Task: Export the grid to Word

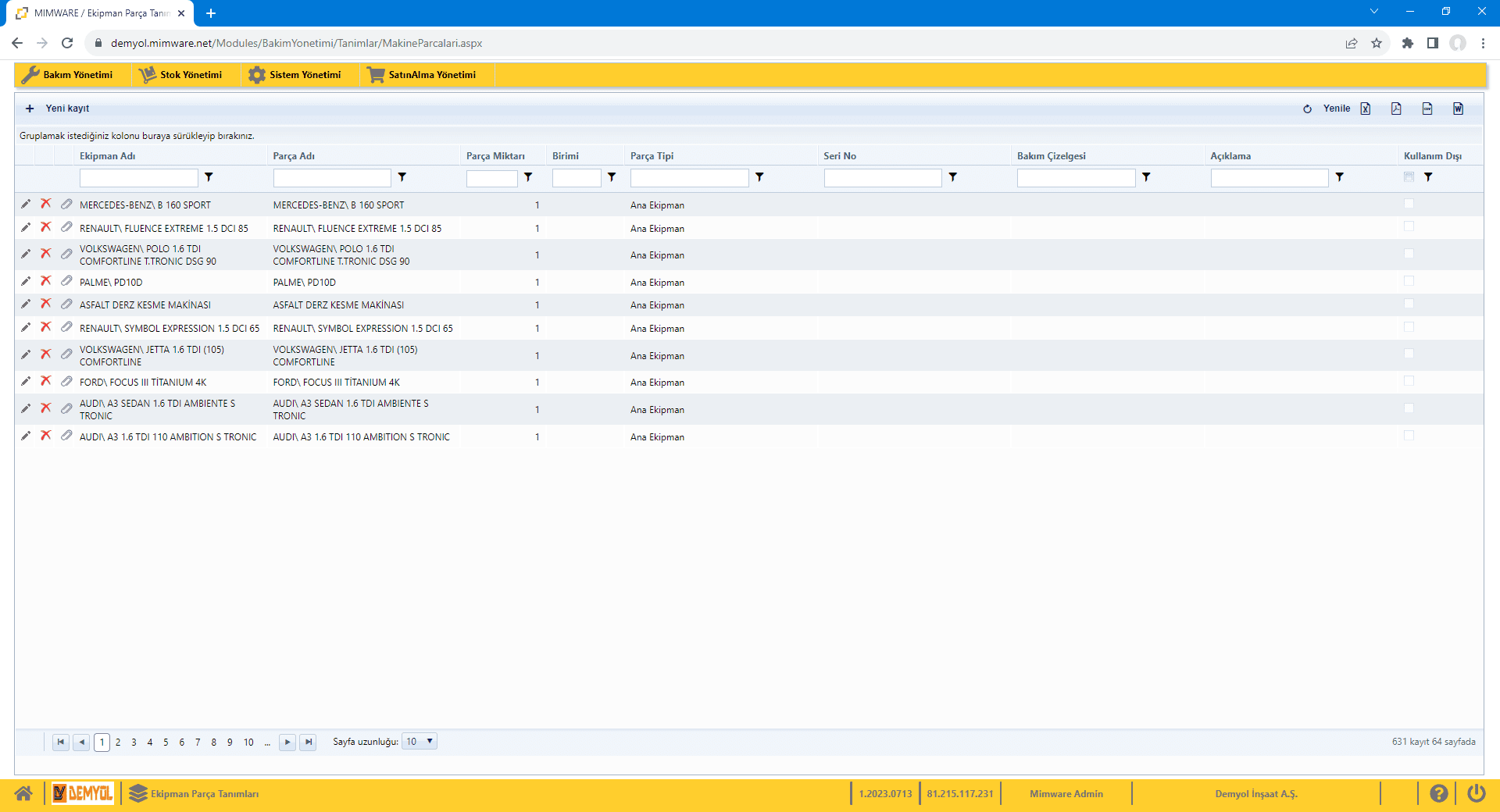Action: (1458, 109)
